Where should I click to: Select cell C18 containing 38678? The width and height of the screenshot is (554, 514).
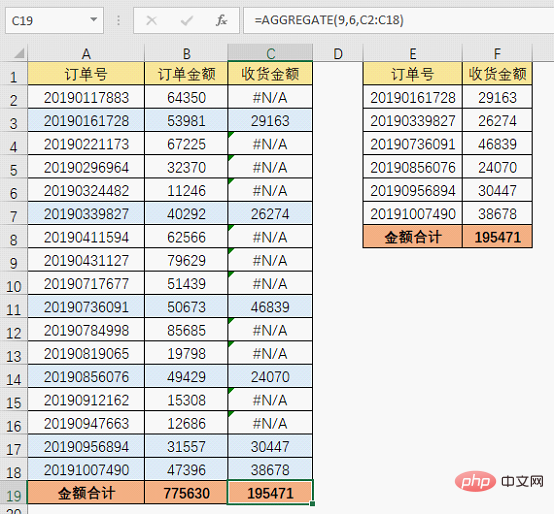pos(270,470)
